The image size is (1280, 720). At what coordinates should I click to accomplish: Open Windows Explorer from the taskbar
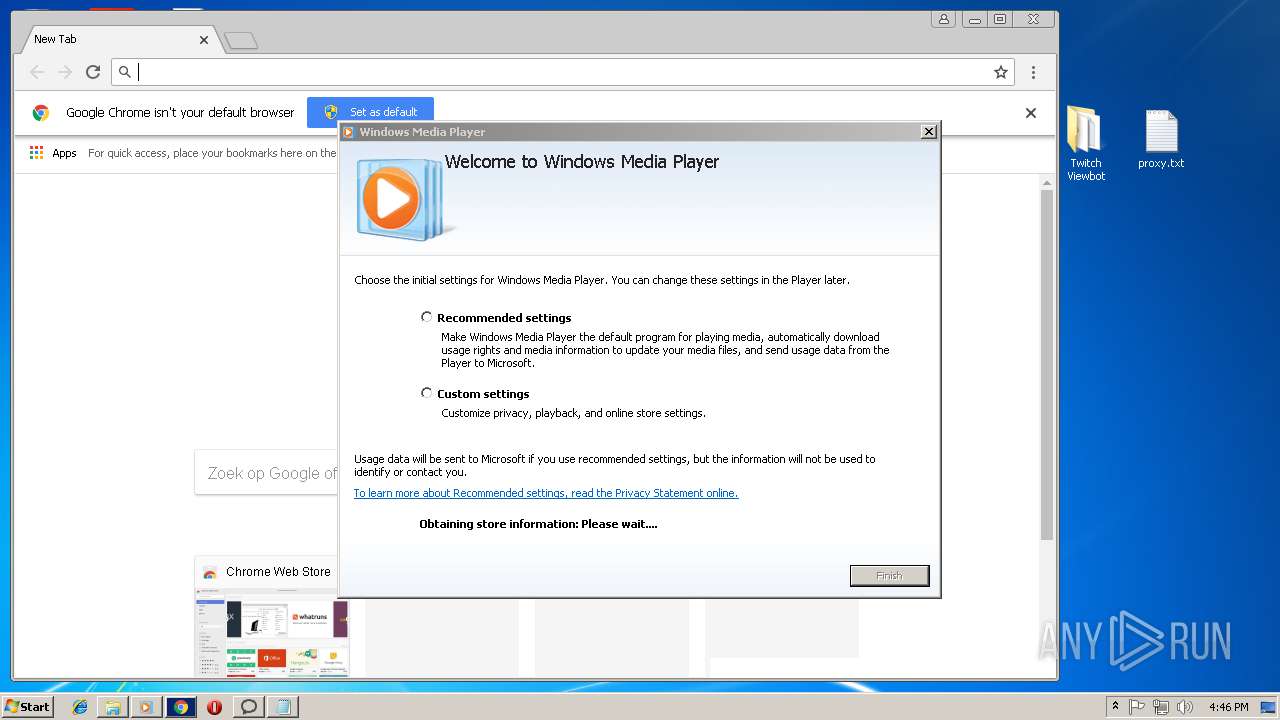pyautogui.click(x=113, y=707)
